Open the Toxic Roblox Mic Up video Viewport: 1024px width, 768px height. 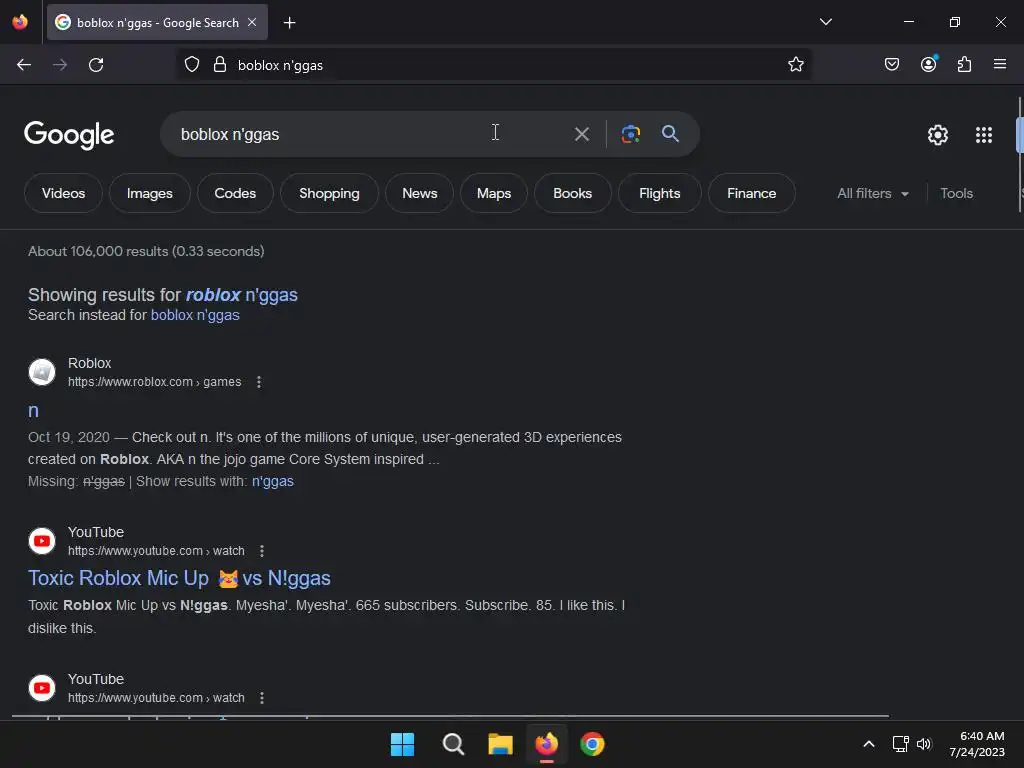(179, 578)
